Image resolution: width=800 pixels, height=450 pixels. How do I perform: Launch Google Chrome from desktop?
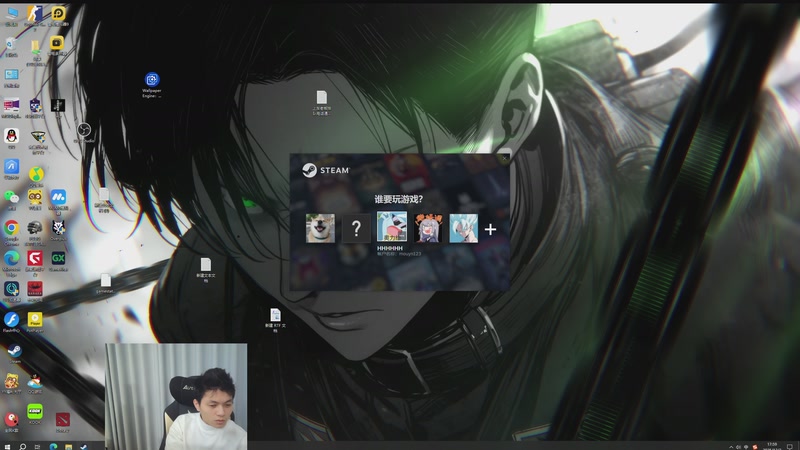point(11,232)
